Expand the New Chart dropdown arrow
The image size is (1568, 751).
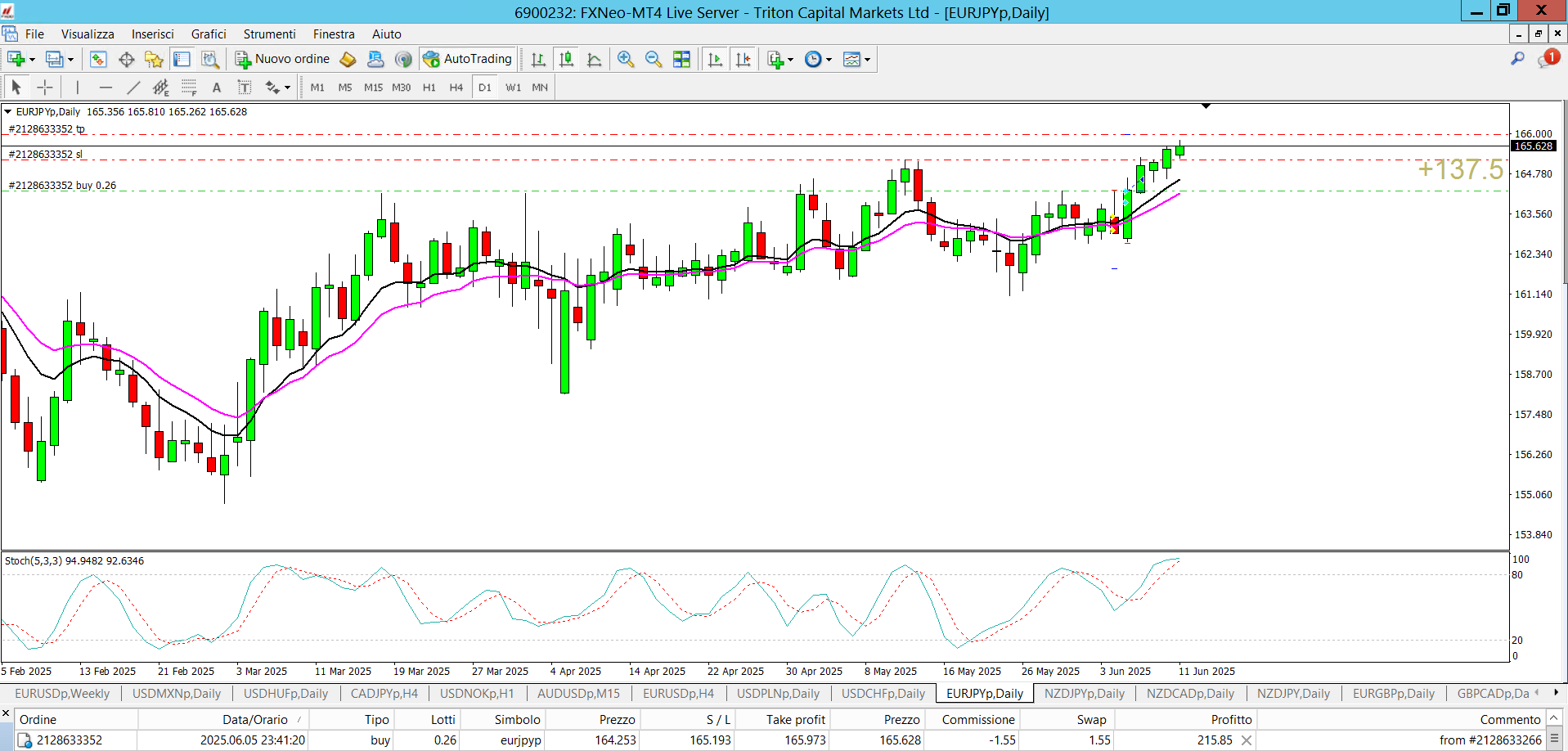(x=32, y=60)
